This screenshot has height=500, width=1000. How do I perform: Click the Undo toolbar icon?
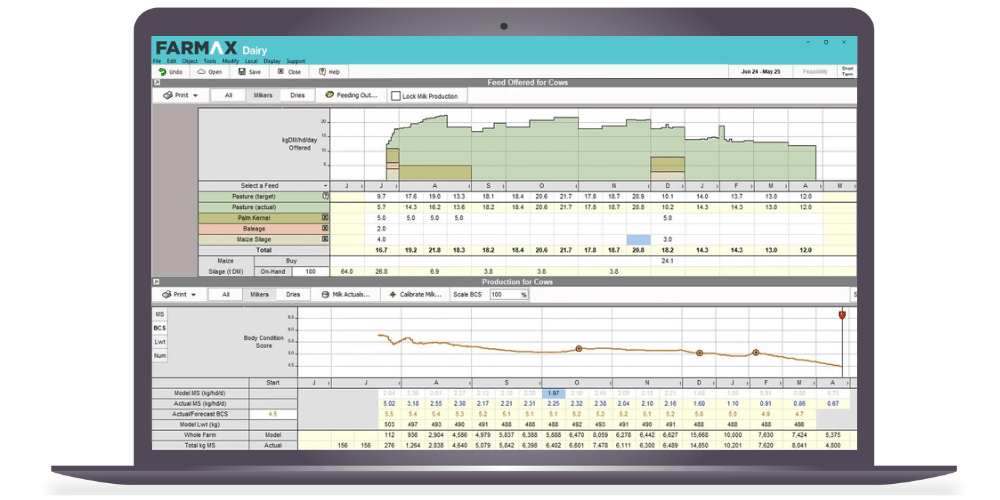[x=162, y=72]
